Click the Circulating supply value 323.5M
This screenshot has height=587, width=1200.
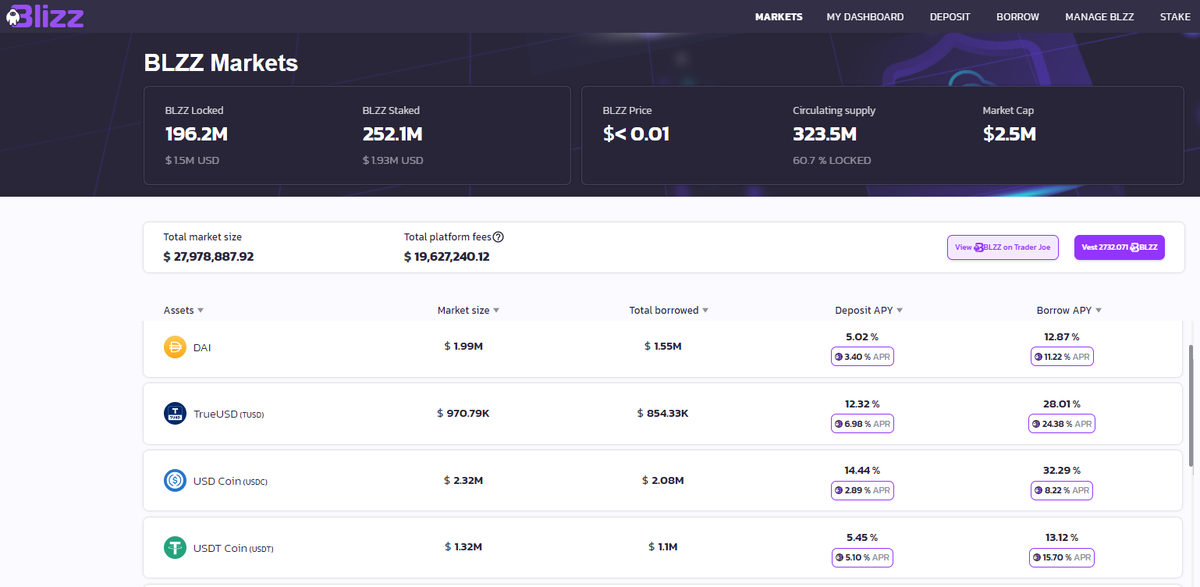[x=825, y=134]
